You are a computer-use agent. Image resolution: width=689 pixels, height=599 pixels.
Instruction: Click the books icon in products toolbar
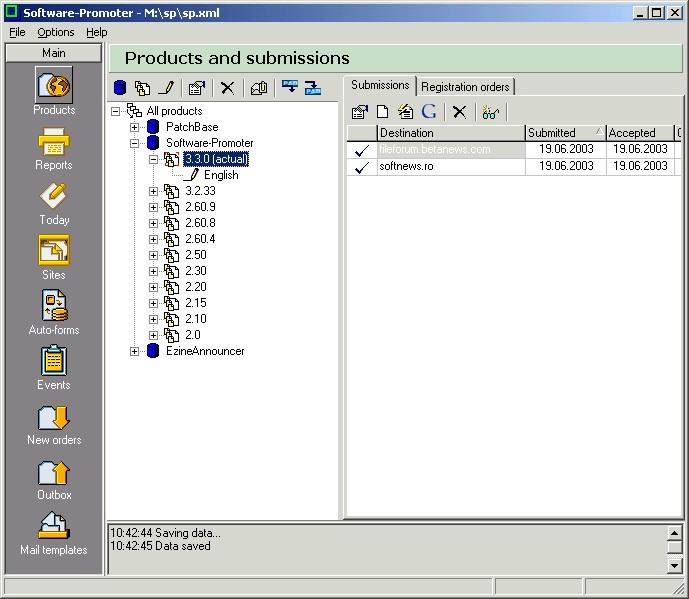pos(259,88)
